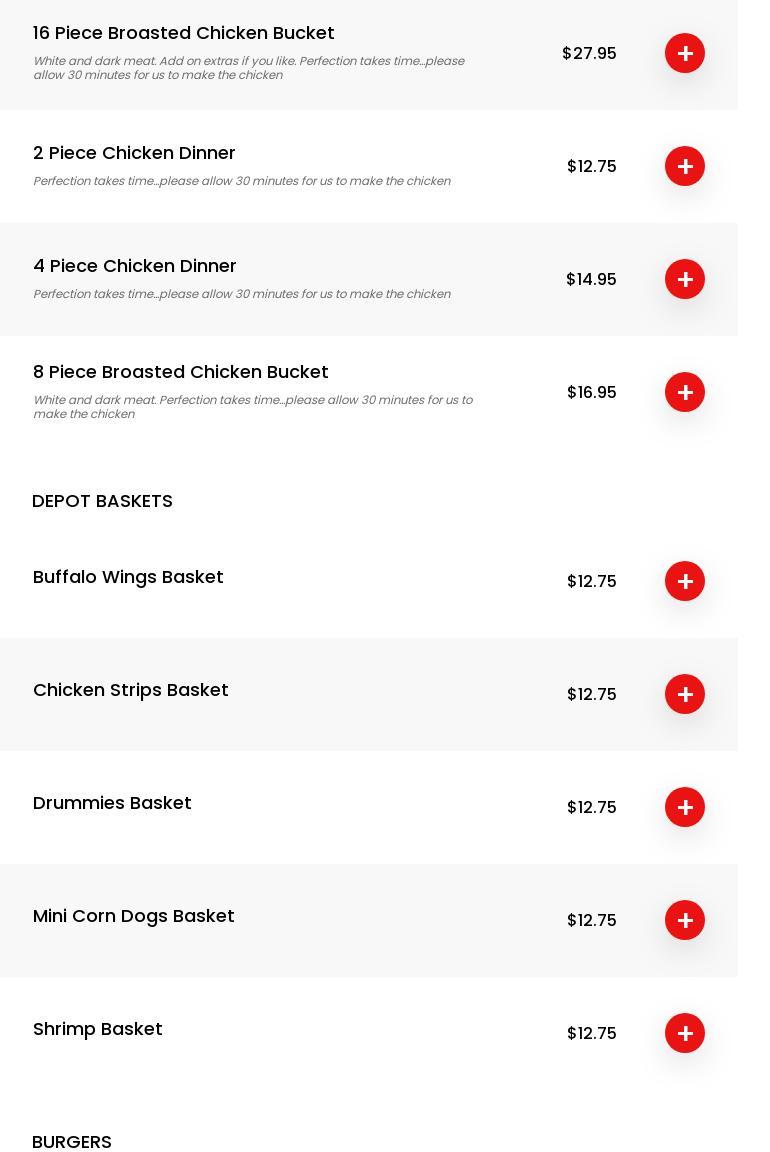Image resolution: width=770 pixels, height=1152 pixels.
Task: Tap plus button beside Shrimp Basket
Action: pyautogui.click(x=685, y=1033)
